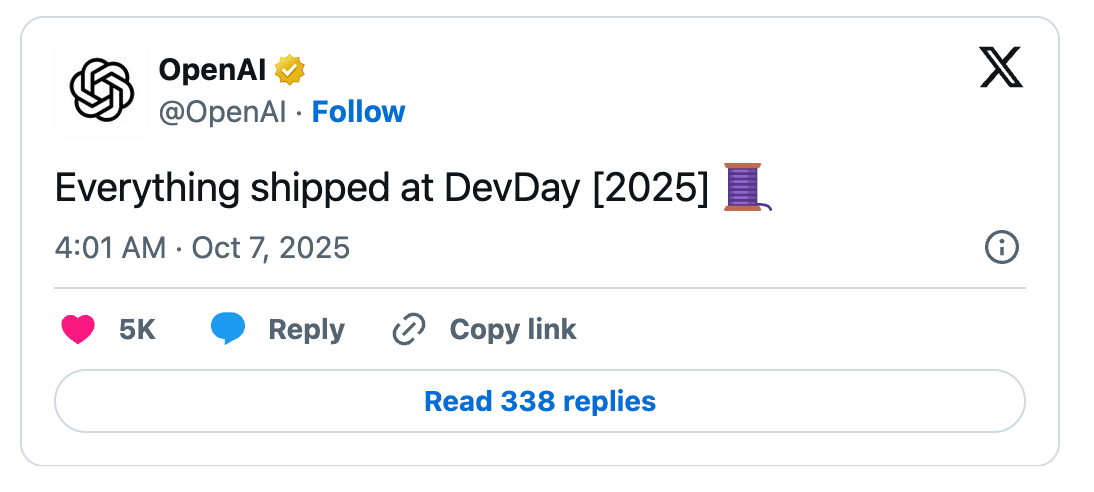This screenshot has width=1094, height=492.
Task: Click the 5K likes count
Action: coord(137,329)
